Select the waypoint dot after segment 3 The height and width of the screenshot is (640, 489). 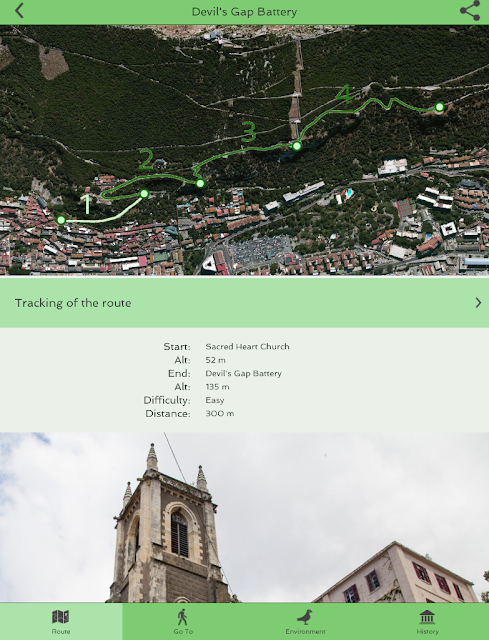click(x=297, y=146)
